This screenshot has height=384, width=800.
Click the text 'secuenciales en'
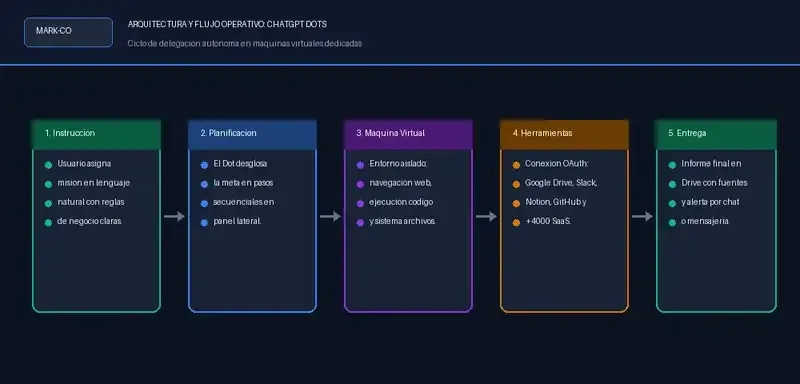244,202
